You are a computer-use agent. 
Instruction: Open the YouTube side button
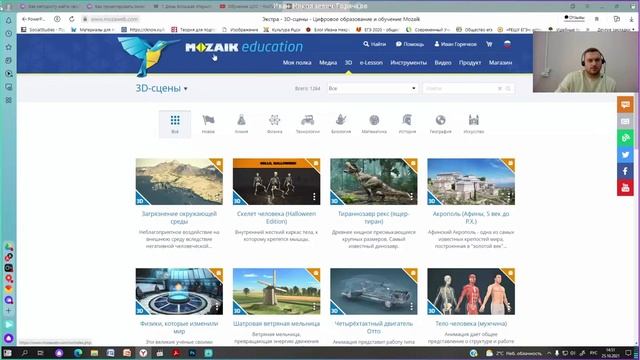(x=625, y=188)
